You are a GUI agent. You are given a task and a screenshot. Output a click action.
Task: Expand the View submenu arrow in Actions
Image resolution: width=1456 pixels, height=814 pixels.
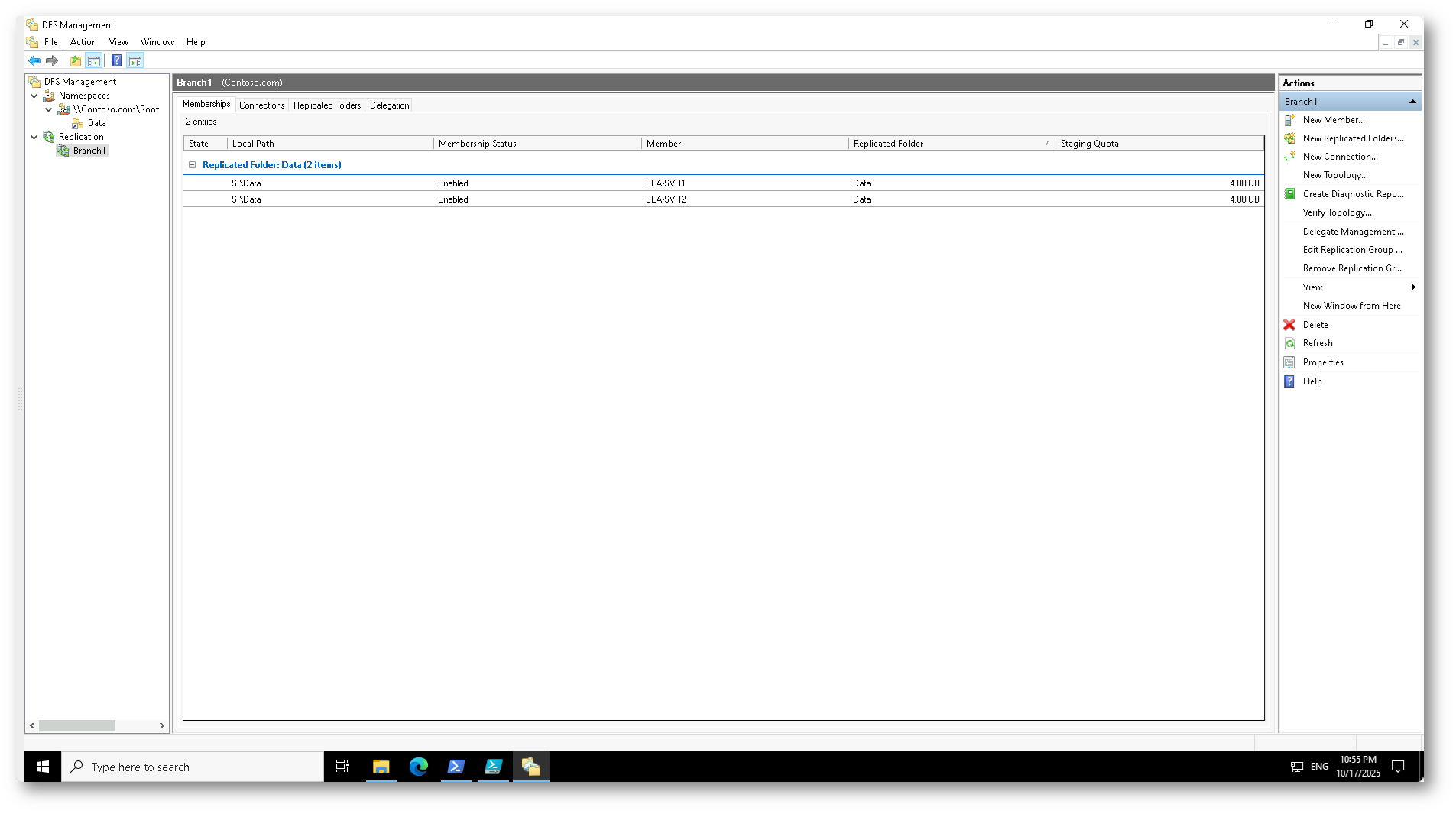[1413, 287]
